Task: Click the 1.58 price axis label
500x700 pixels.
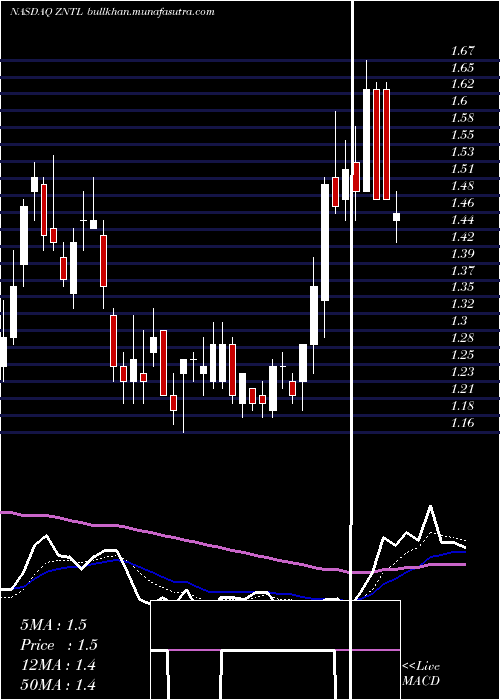Action: coord(462,118)
